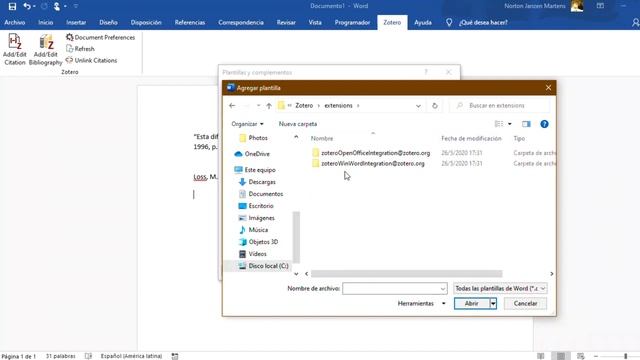Click the blue help icon in dialog
The height and width of the screenshot is (360, 640).
pyautogui.click(x=544, y=124)
